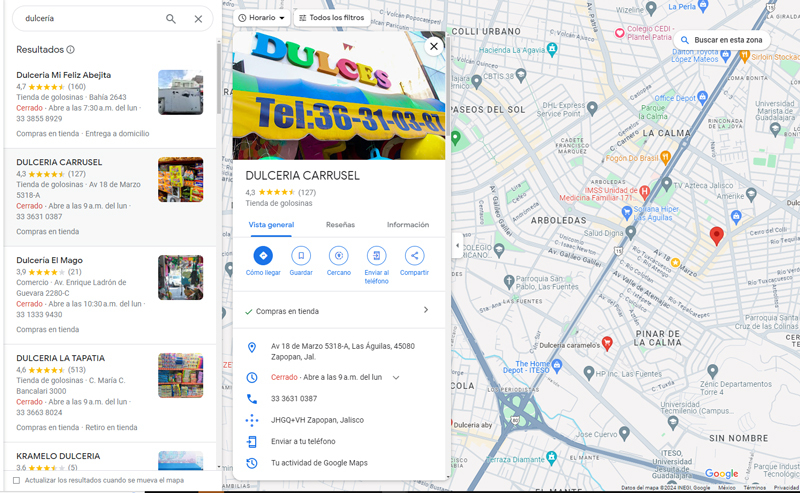Click the Dulcería caramelo's map pin
This screenshot has height=493, width=800.
607,343
